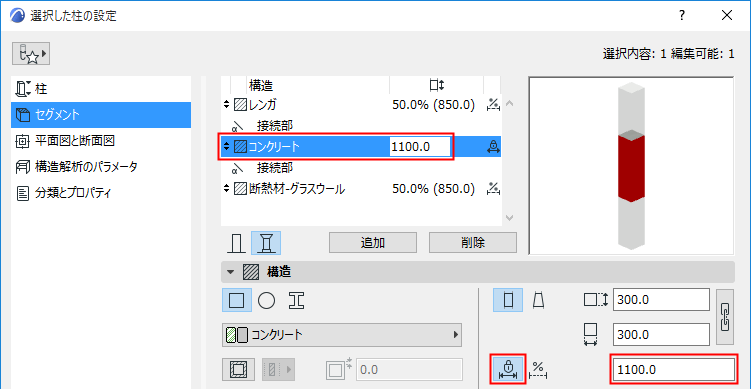Open the 平面図と断面図 settings page

[101, 140]
